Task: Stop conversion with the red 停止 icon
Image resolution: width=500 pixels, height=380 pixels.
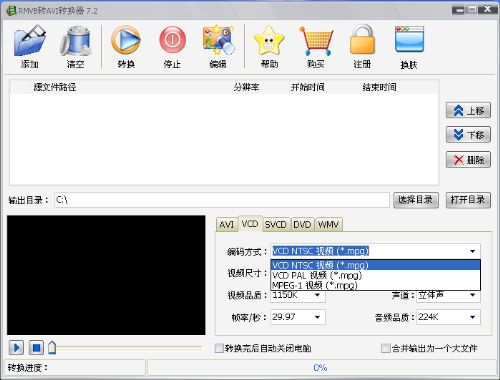Action: tap(172, 40)
